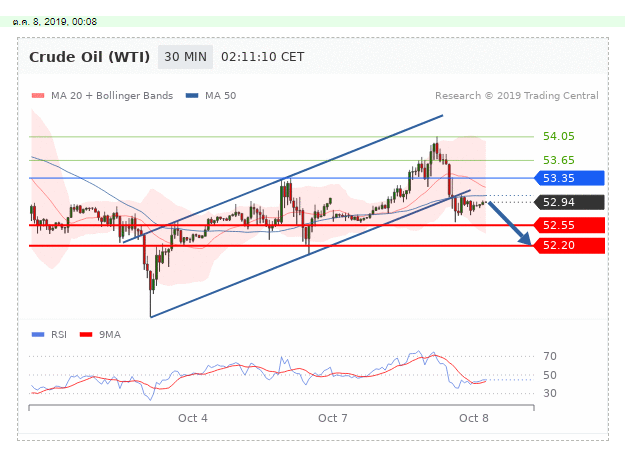Click the black 52.94 current price tag
Viewport: 625px width, 453px height.
coord(569,202)
